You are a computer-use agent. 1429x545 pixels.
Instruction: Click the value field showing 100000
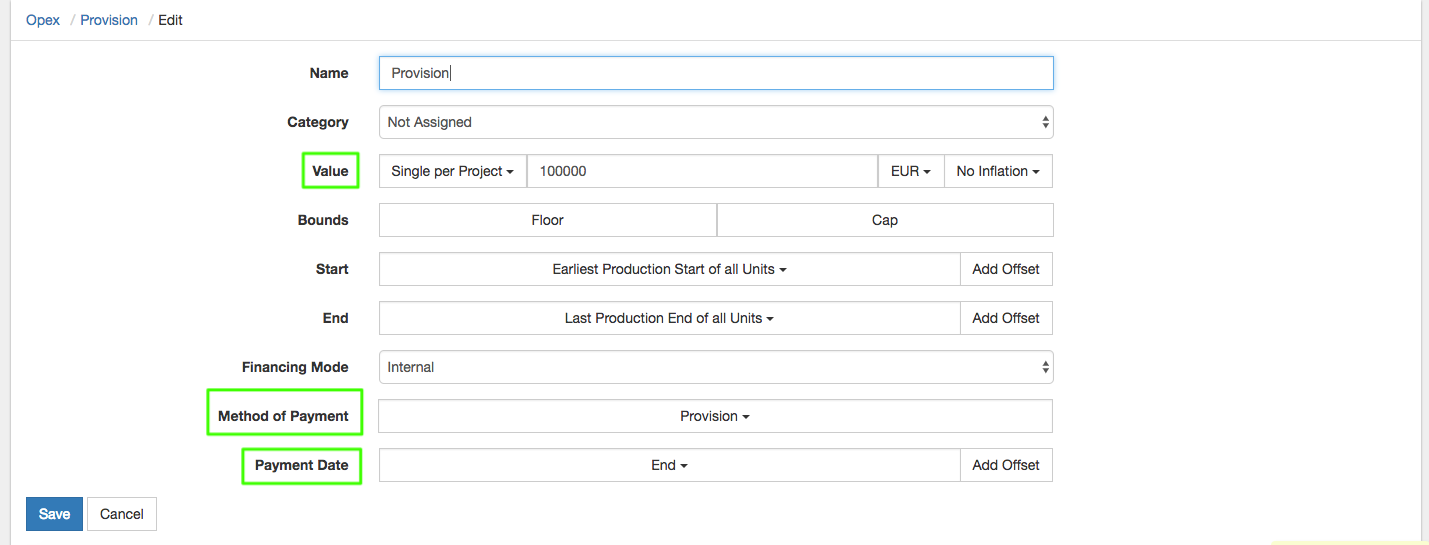701,171
